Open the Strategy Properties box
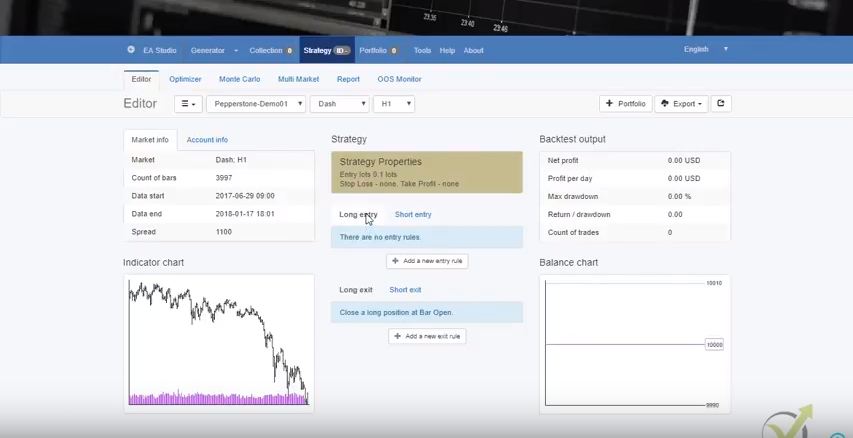Viewport: 853px width, 438px height. point(427,172)
